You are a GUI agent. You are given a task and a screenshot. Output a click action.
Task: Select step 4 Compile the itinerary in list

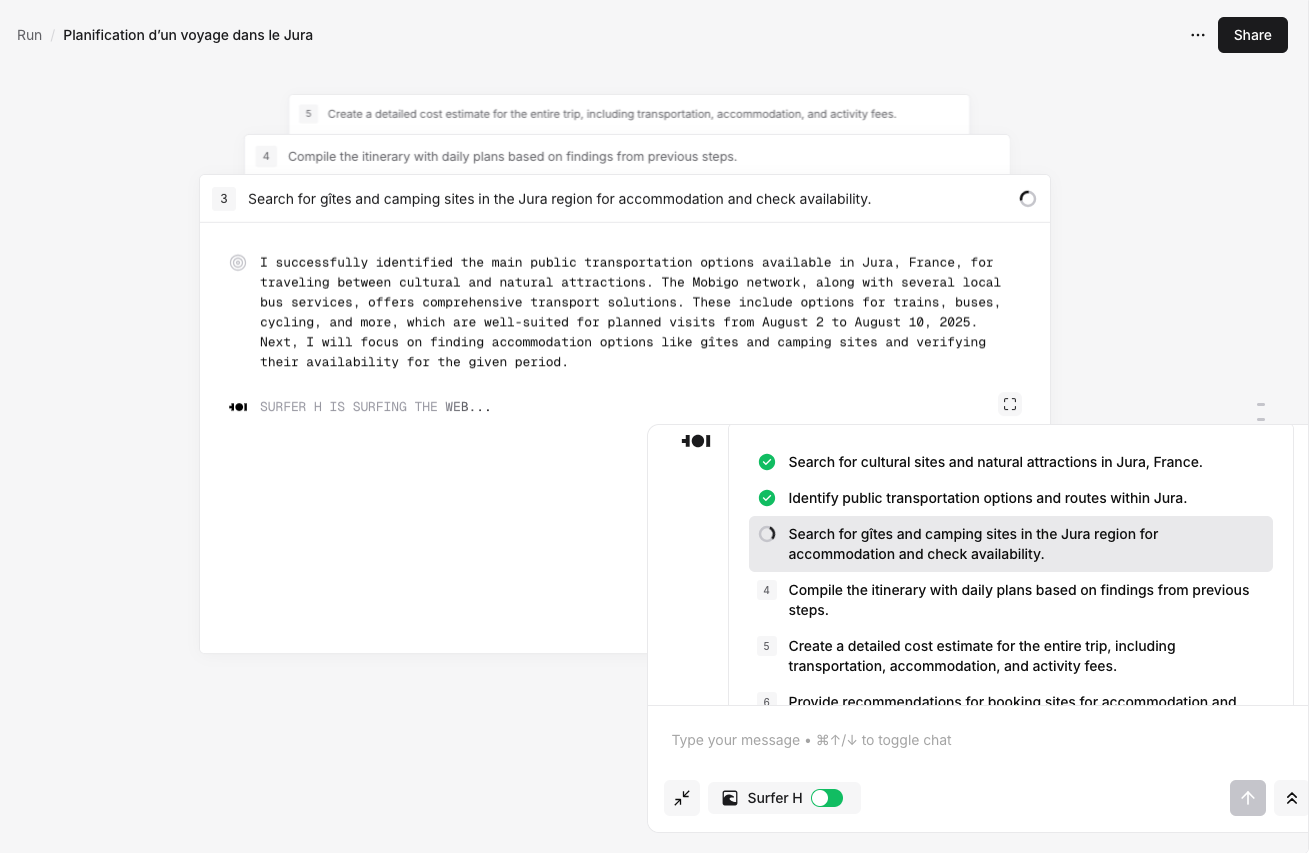1018,600
